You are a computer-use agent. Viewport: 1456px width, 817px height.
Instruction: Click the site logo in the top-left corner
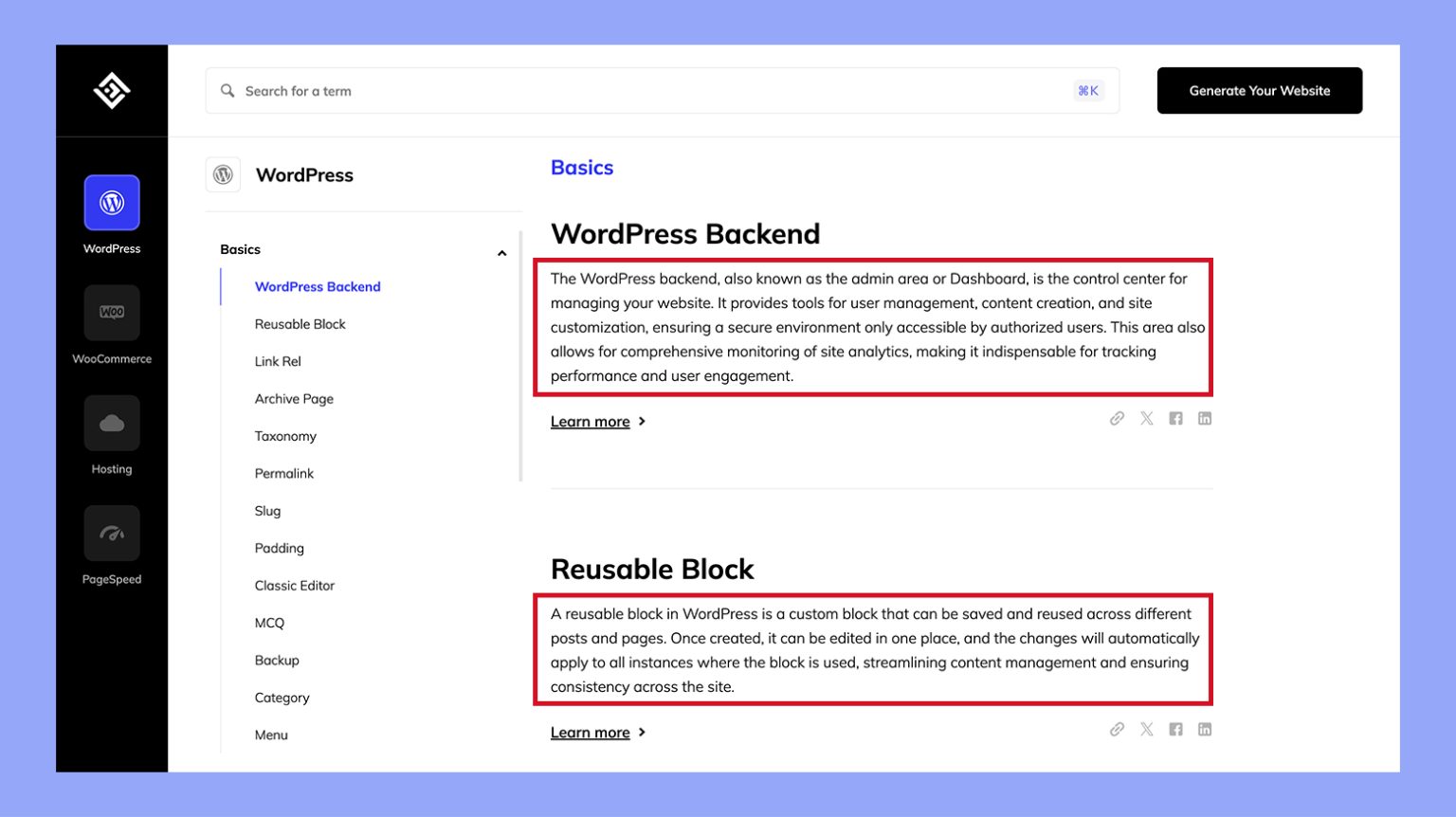pos(112,90)
